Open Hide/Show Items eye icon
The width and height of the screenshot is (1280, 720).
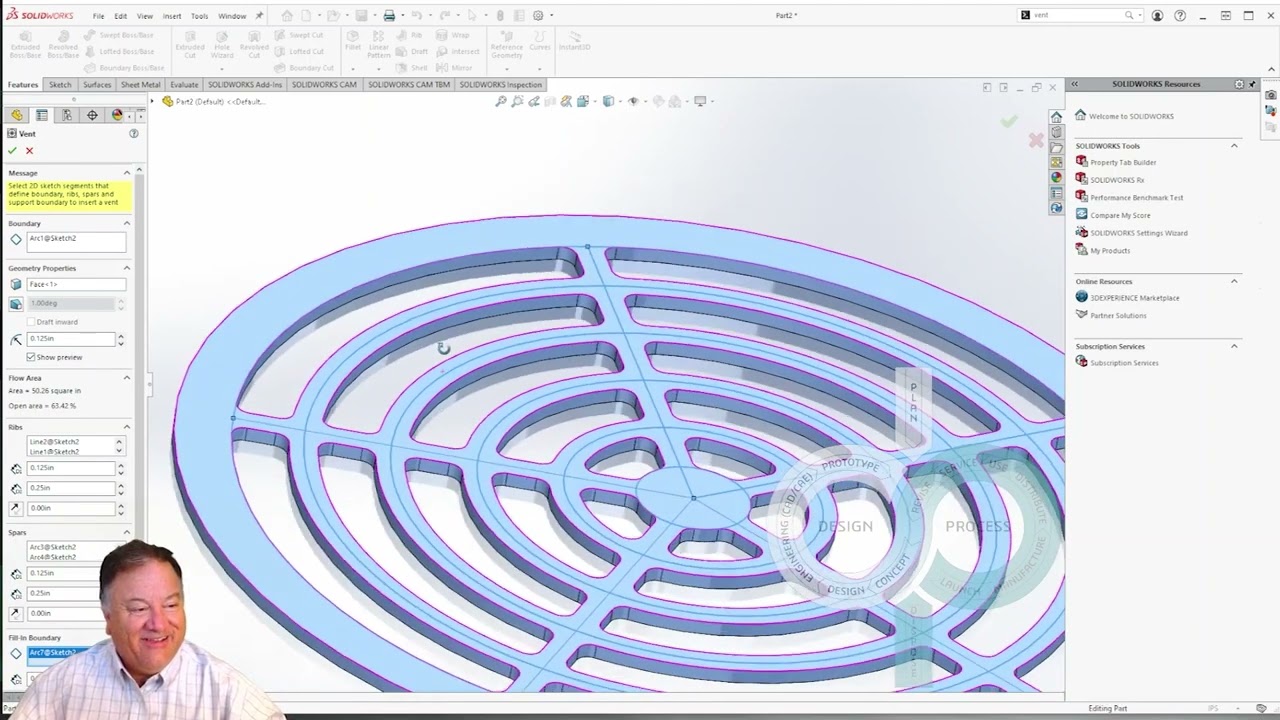point(633,101)
